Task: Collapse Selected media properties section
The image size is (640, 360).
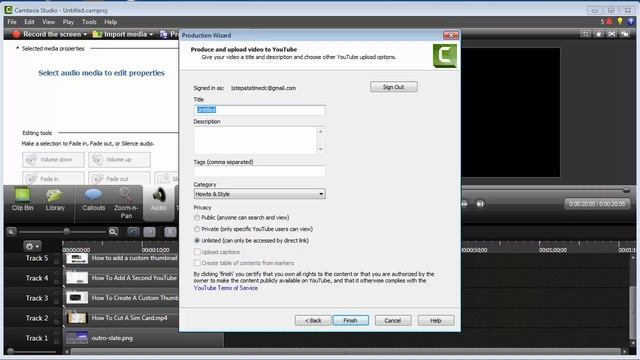Action: pos(17,48)
